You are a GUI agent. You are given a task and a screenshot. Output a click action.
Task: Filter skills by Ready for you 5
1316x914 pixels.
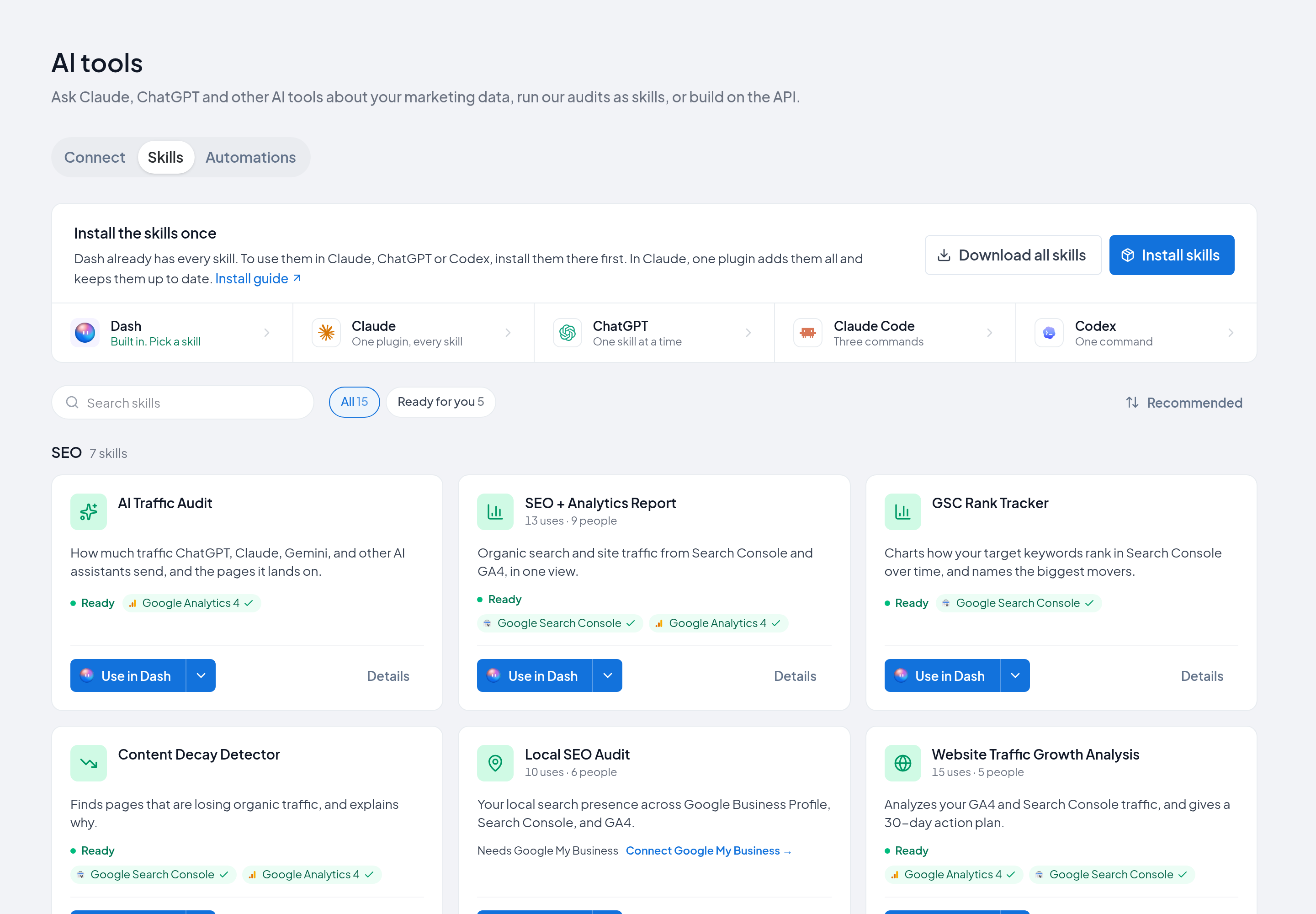(x=441, y=402)
